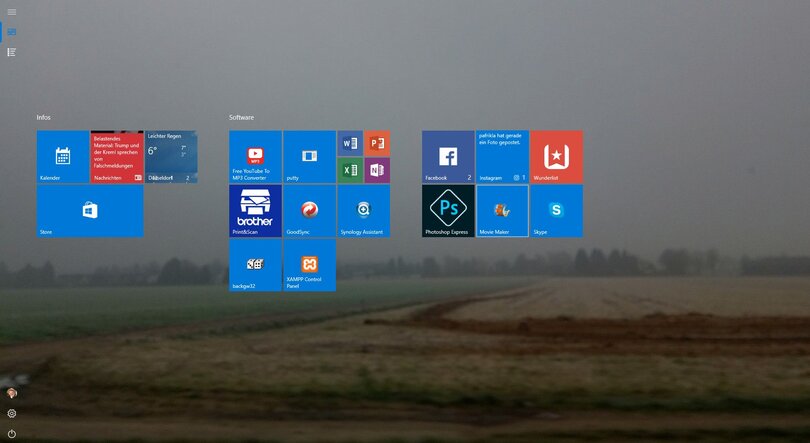Open the user account avatar
The height and width of the screenshot is (443, 810).
pyautogui.click(x=11, y=393)
